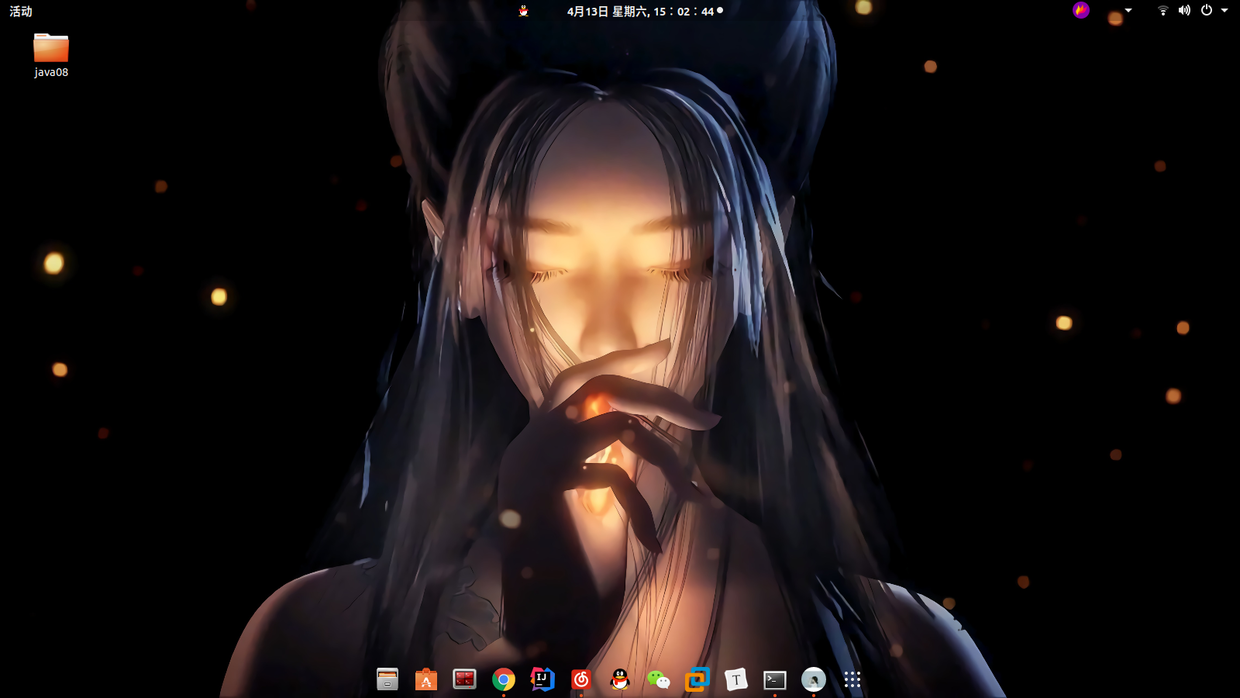Click the power icon in top bar

tap(1207, 10)
